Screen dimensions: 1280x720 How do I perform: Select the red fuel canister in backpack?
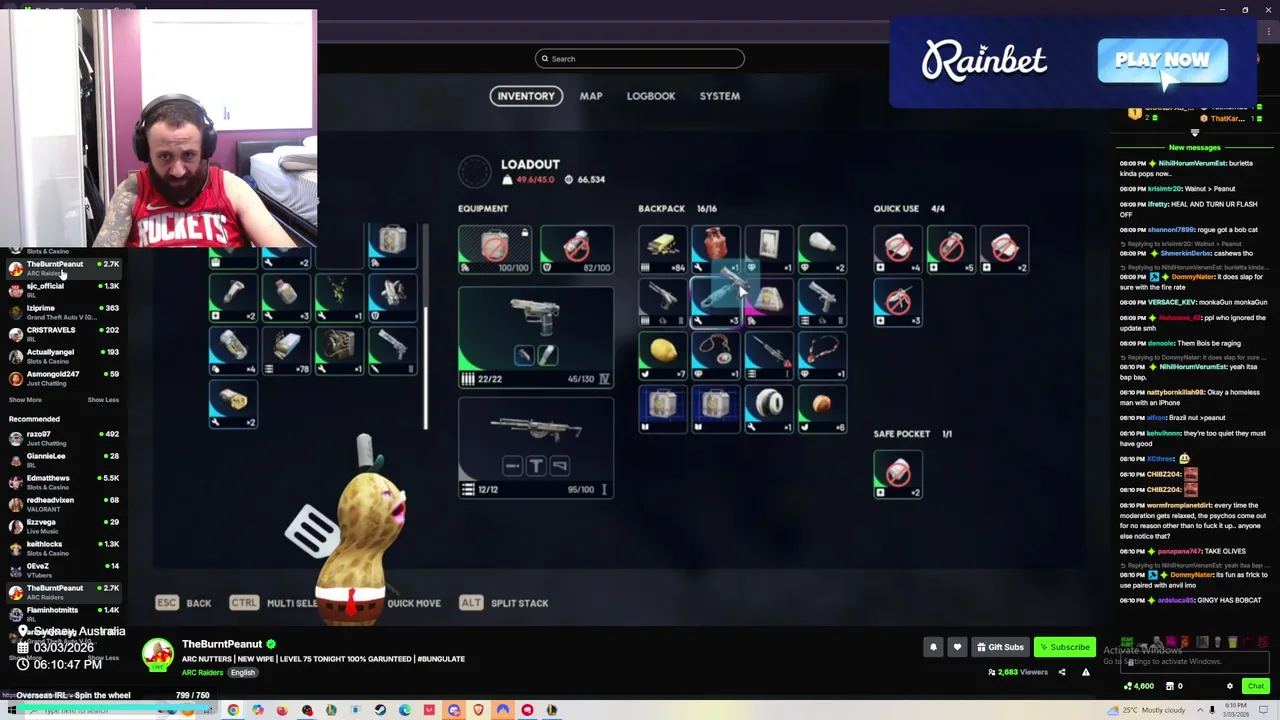(716, 249)
